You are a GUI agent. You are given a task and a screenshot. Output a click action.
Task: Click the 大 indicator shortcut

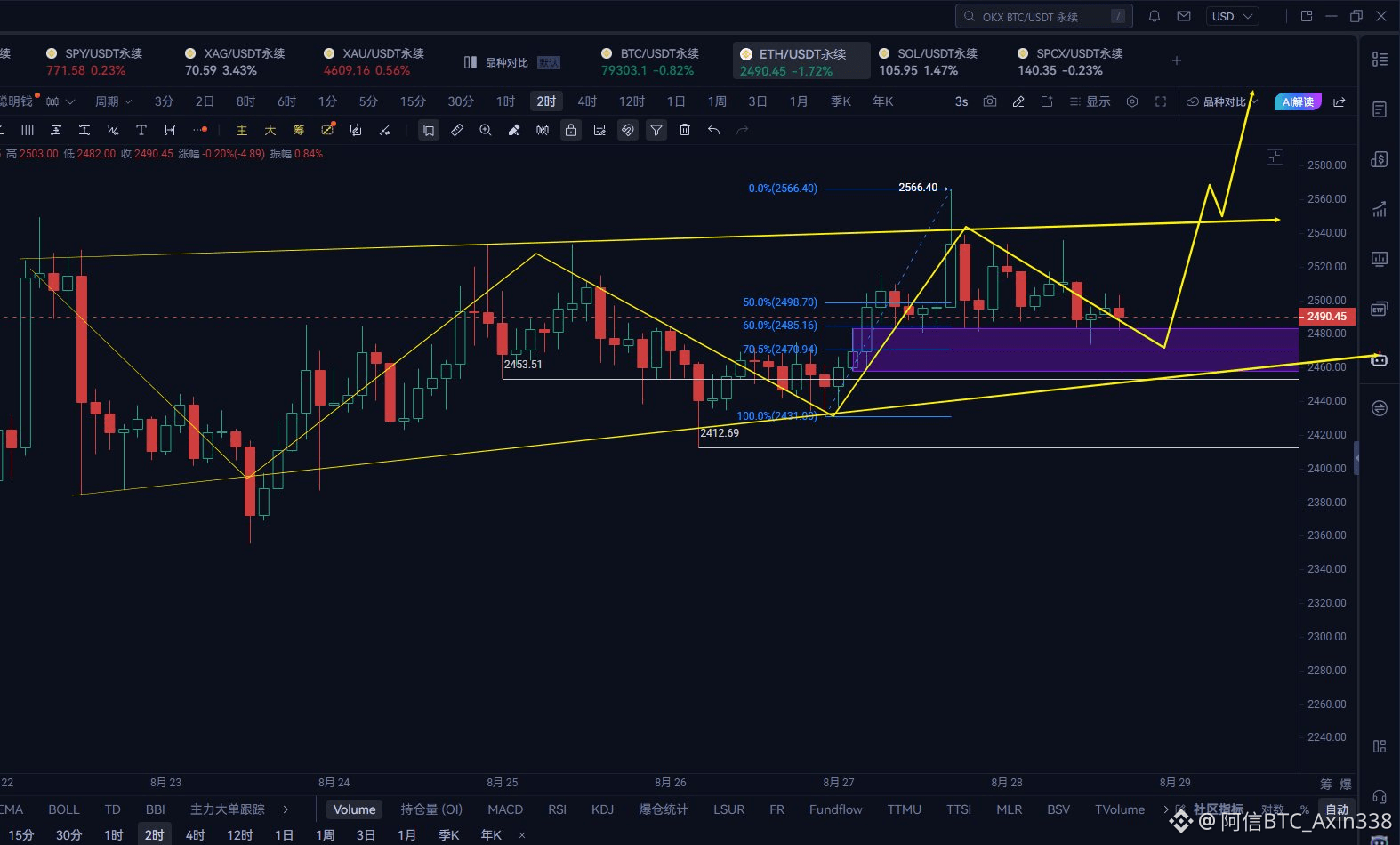pyautogui.click(x=270, y=130)
